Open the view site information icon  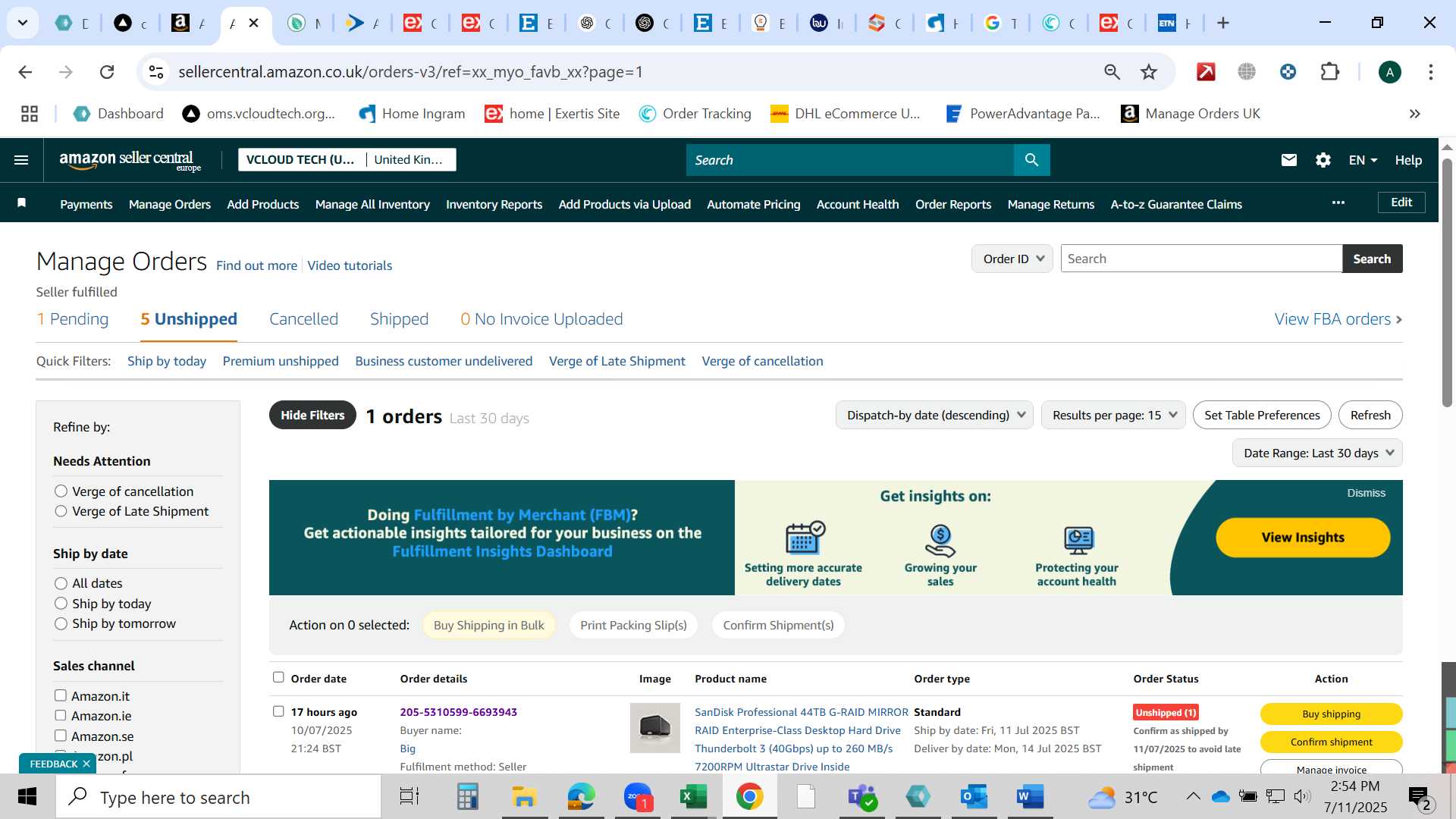pos(155,72)
